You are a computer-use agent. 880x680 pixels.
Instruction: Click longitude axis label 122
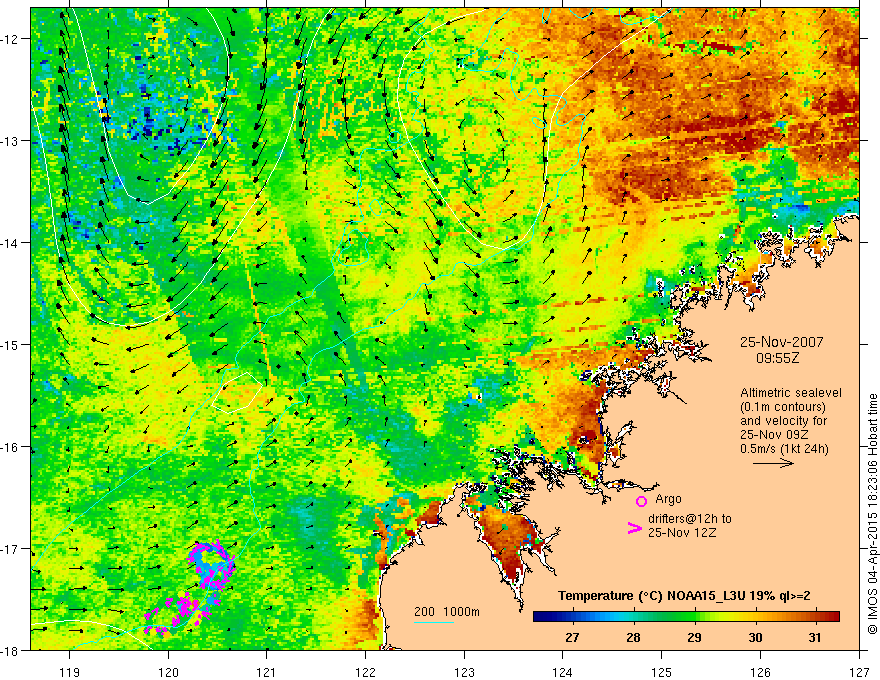(365, 672)
